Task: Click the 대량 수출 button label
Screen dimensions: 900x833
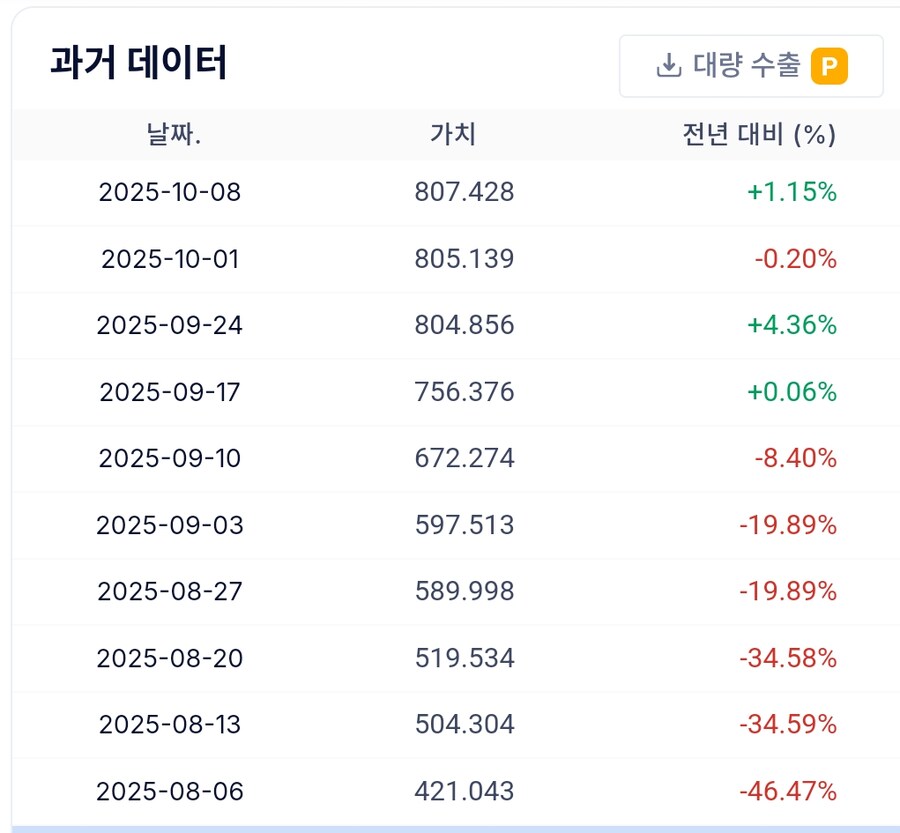Action: point(746,66)
